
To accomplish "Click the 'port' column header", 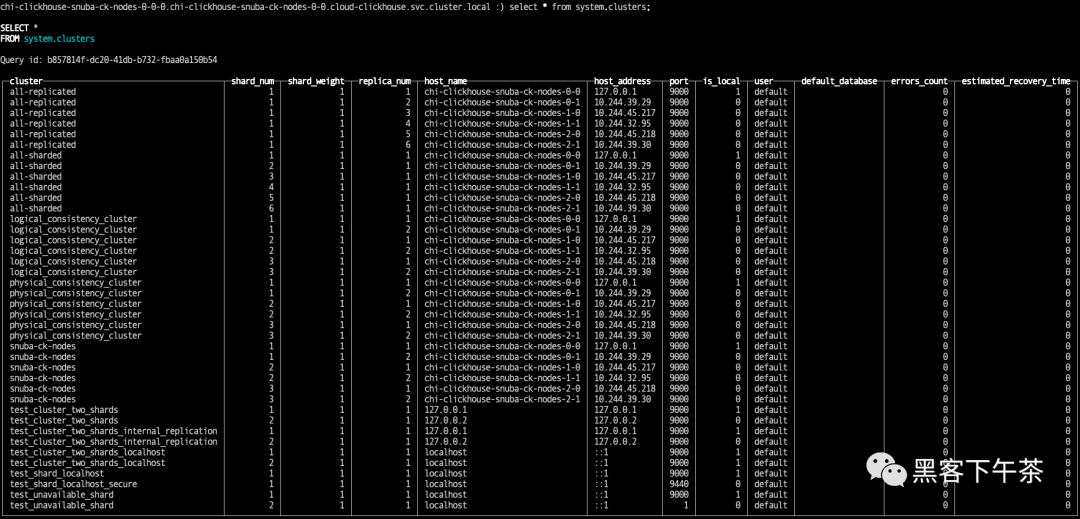I will (678, 81).
